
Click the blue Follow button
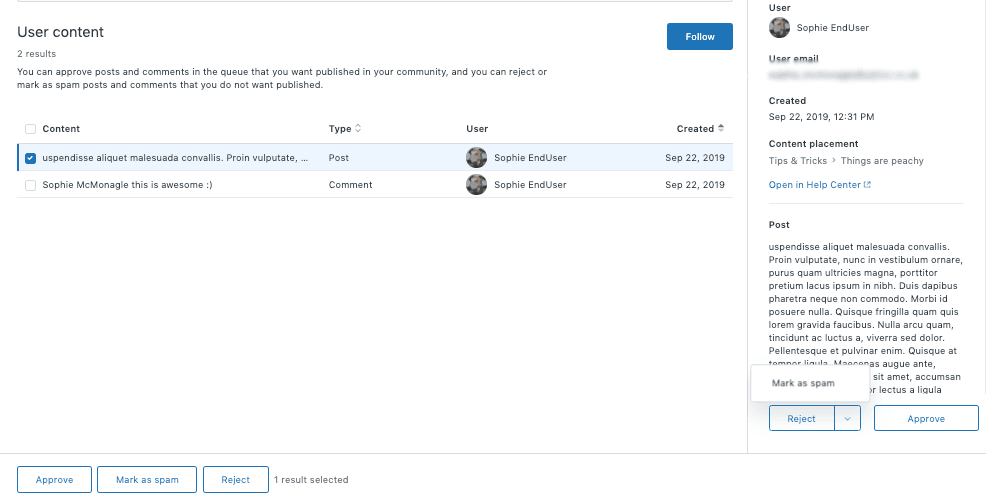(700, 36)
